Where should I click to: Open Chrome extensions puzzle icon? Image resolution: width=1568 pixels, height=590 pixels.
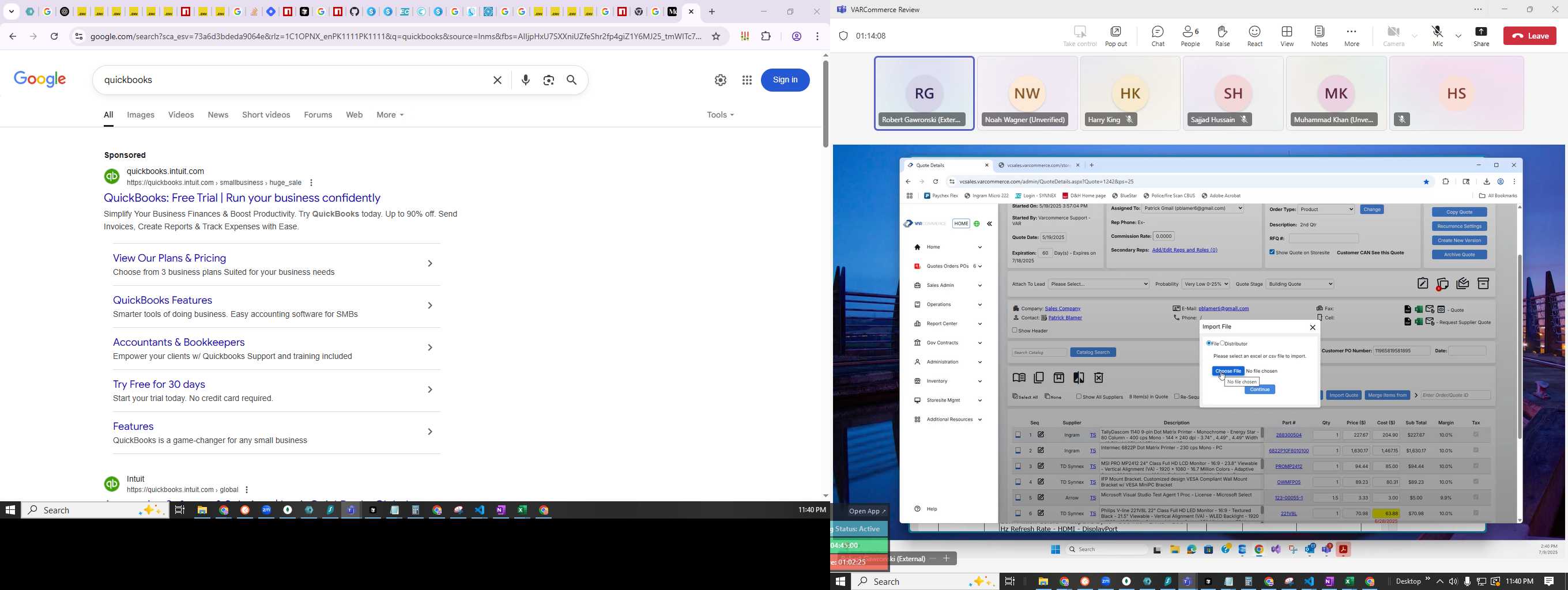pyautogui.click(x=766, y=36)
